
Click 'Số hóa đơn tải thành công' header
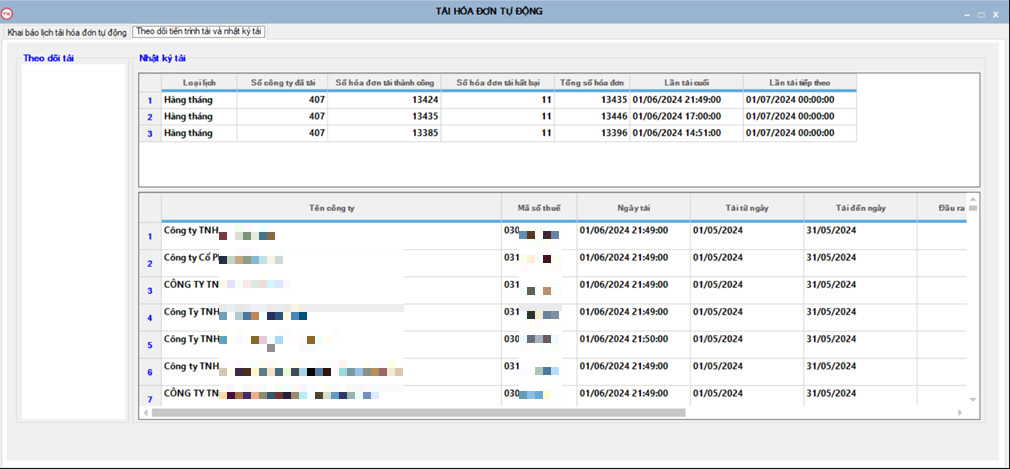tap(384, 82)
